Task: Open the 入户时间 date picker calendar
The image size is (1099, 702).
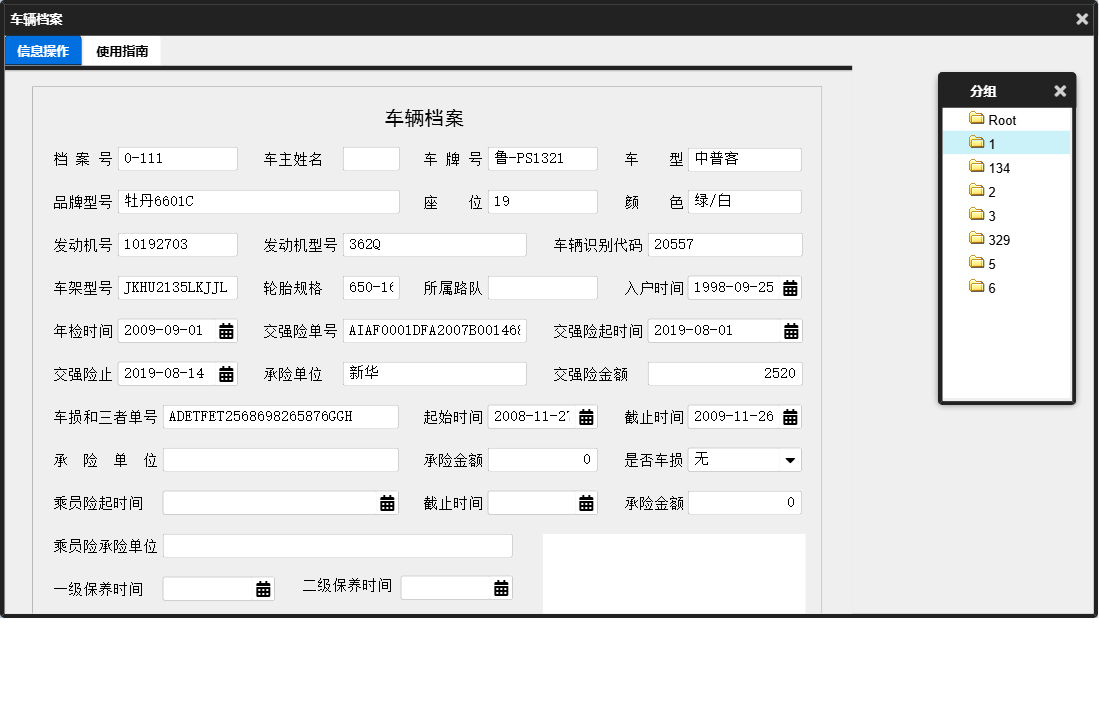Action: click(x=791, y=287)
